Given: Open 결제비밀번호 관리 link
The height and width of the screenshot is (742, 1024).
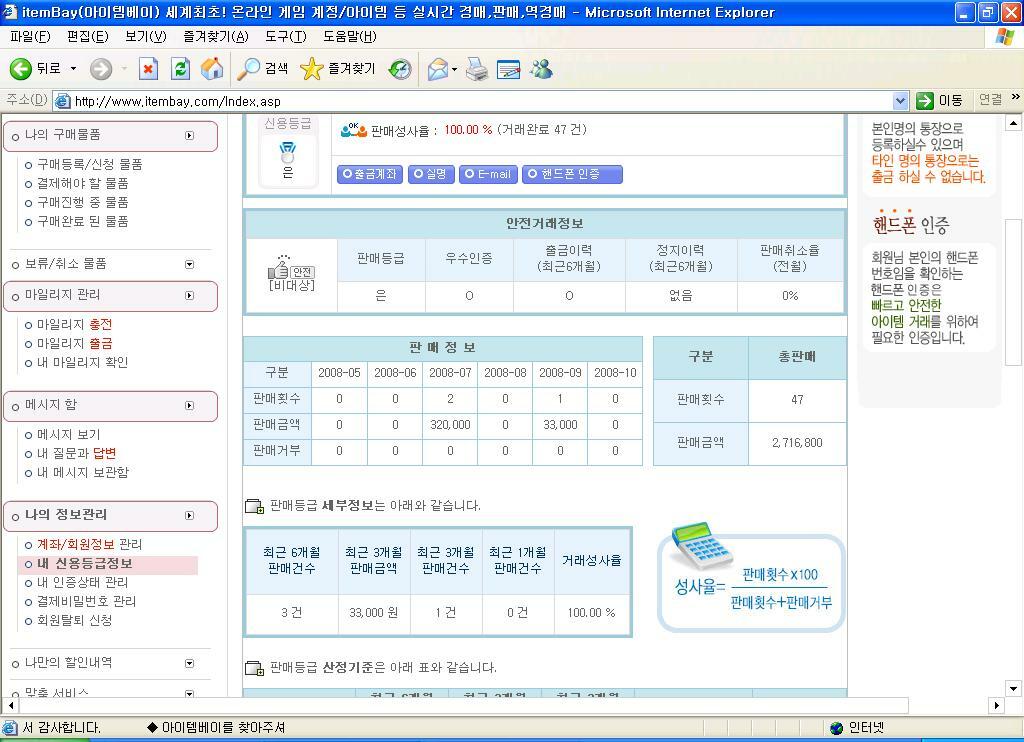Looking at the screenshot, I should coord(86,601).
